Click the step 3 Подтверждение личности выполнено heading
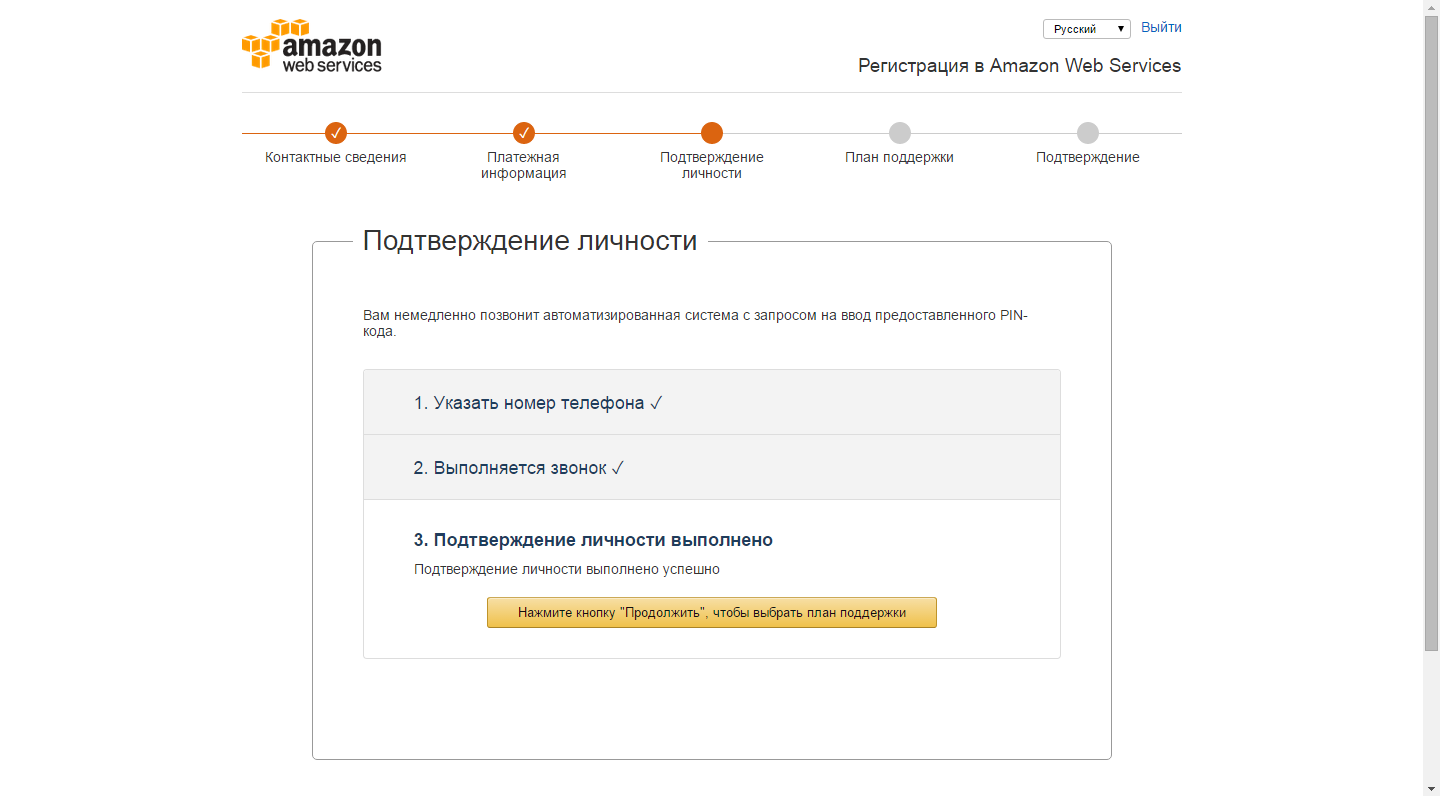Image resolution: width=1440 pixels, height=796 pixels. click(x=593, y=540)
